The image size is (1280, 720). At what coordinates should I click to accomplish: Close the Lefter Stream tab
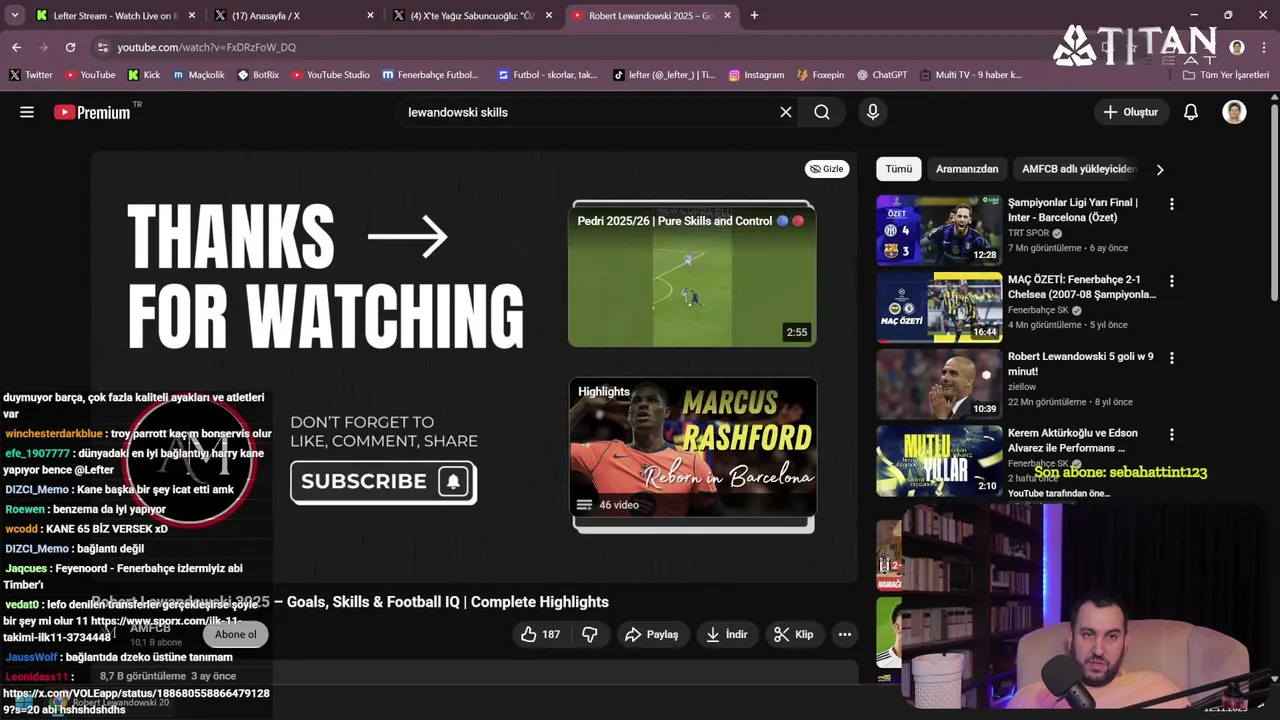pyautogui.click(x=192, y=15)
